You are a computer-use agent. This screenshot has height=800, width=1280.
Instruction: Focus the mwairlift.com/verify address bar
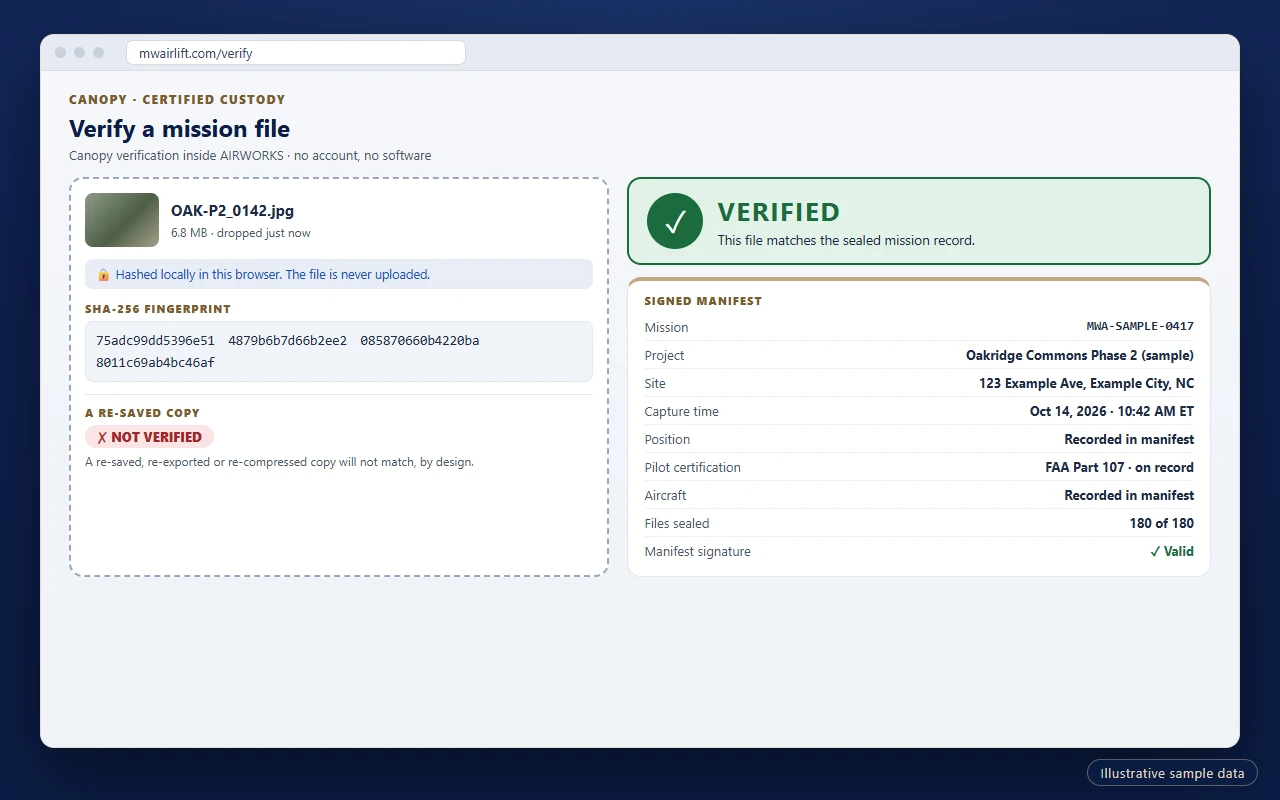tap(296, 53)
